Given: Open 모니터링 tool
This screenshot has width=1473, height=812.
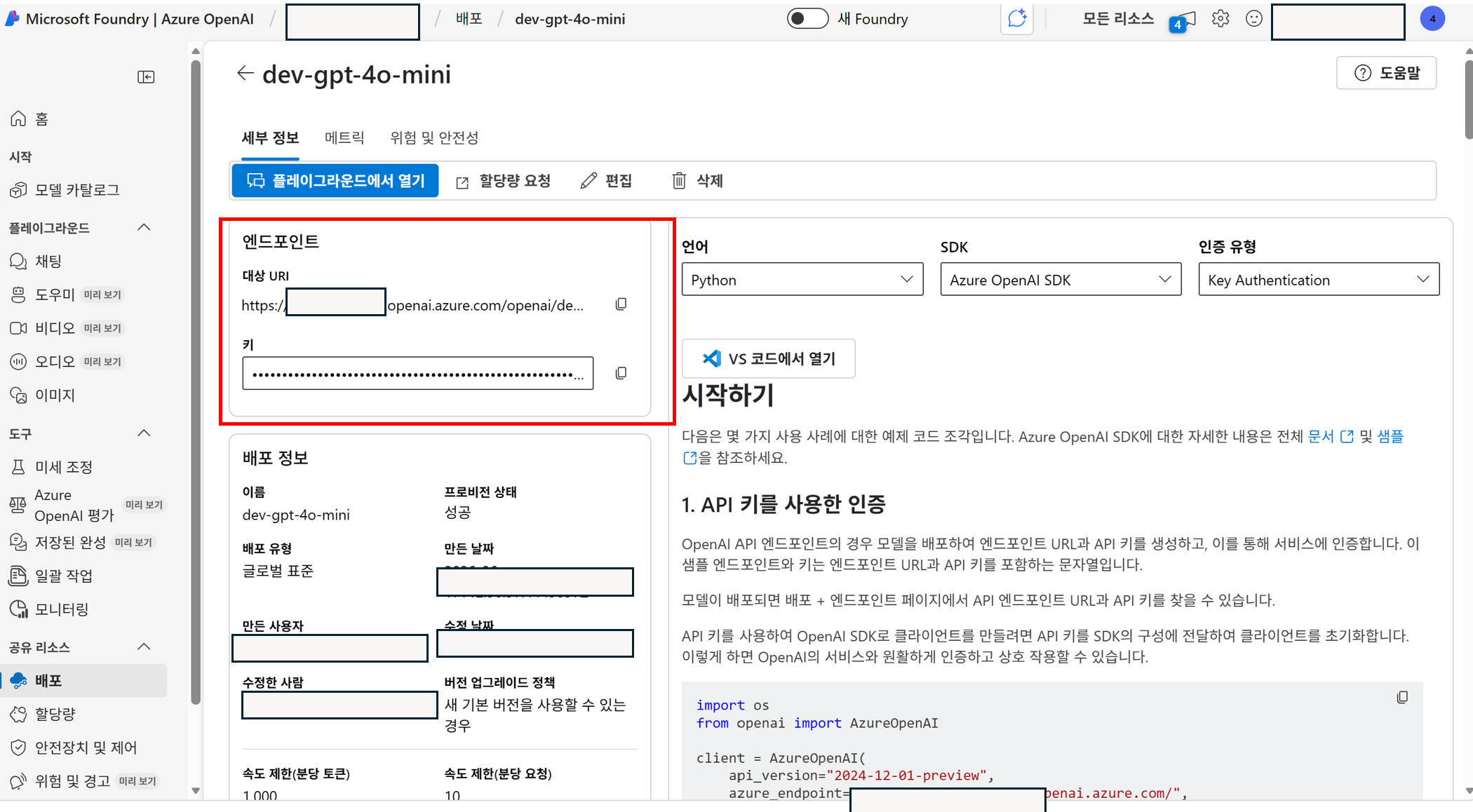Looking at the screenshot, I should [49, 609].
